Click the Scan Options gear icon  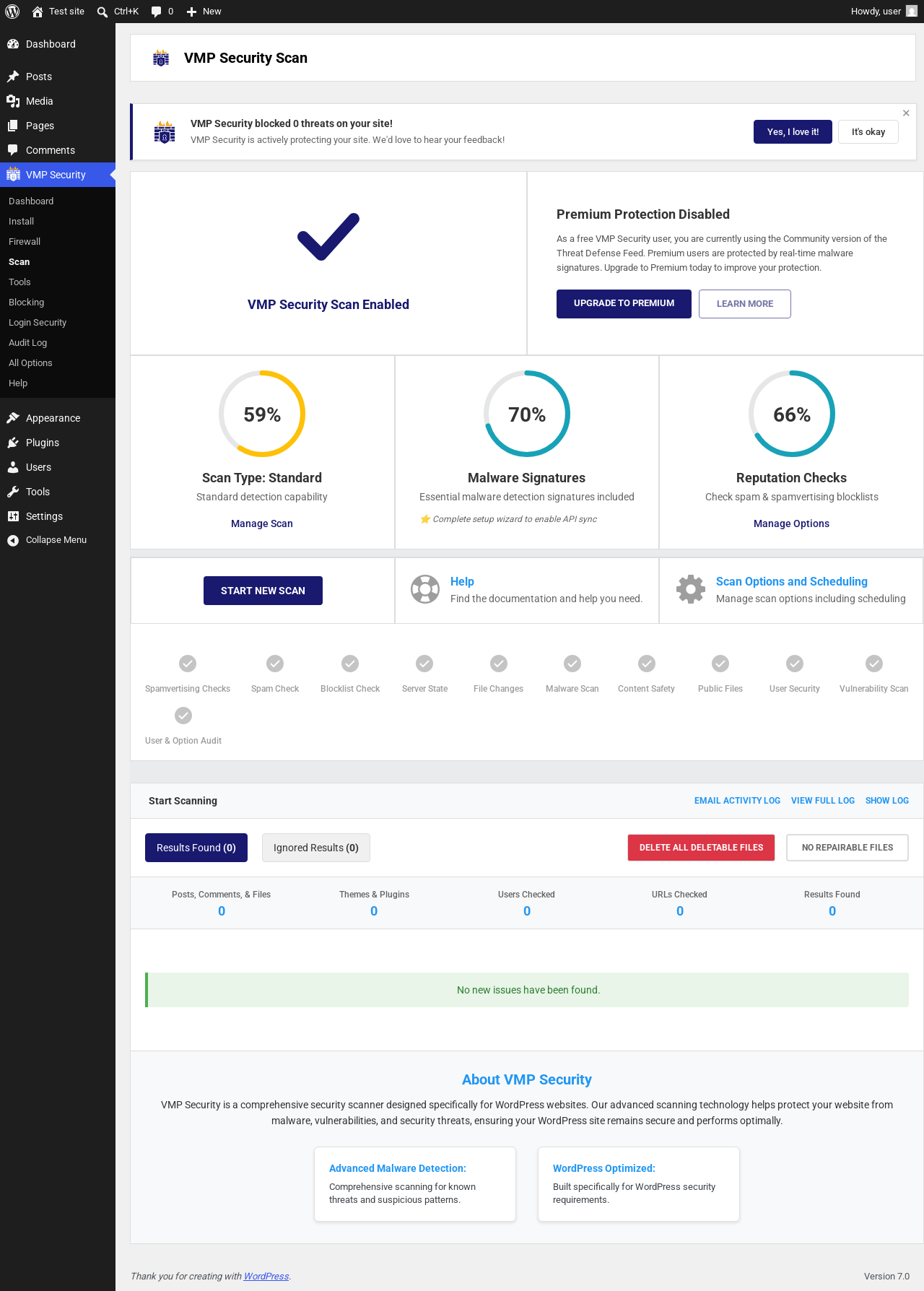pyautogui.click(x=691, y=589)
